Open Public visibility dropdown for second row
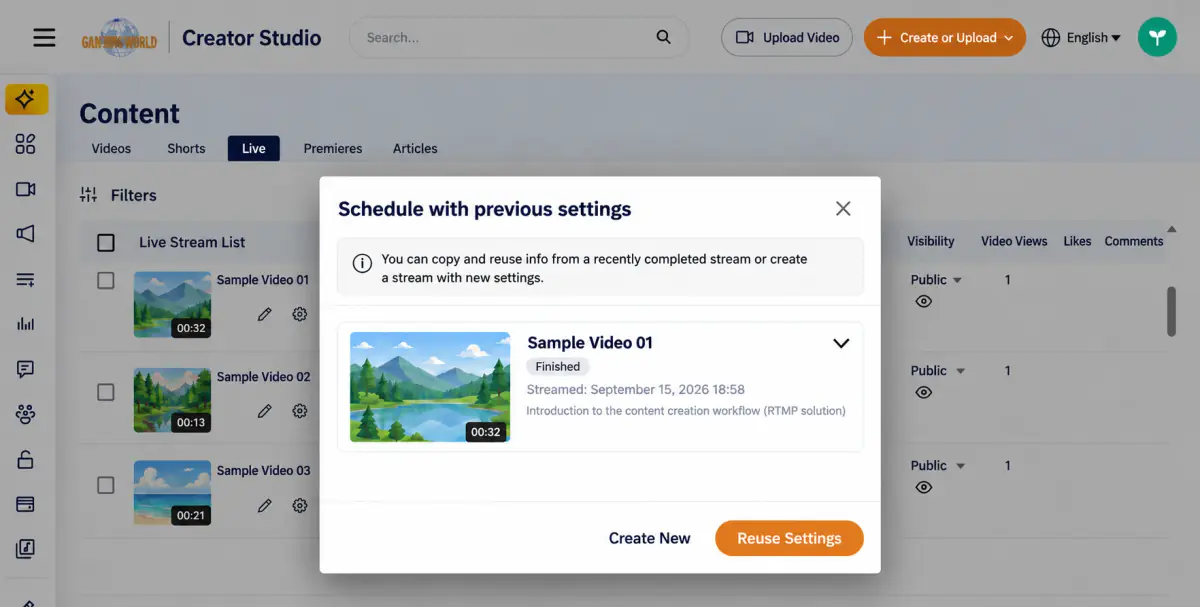1200x607 pixels. coord(937,371)
